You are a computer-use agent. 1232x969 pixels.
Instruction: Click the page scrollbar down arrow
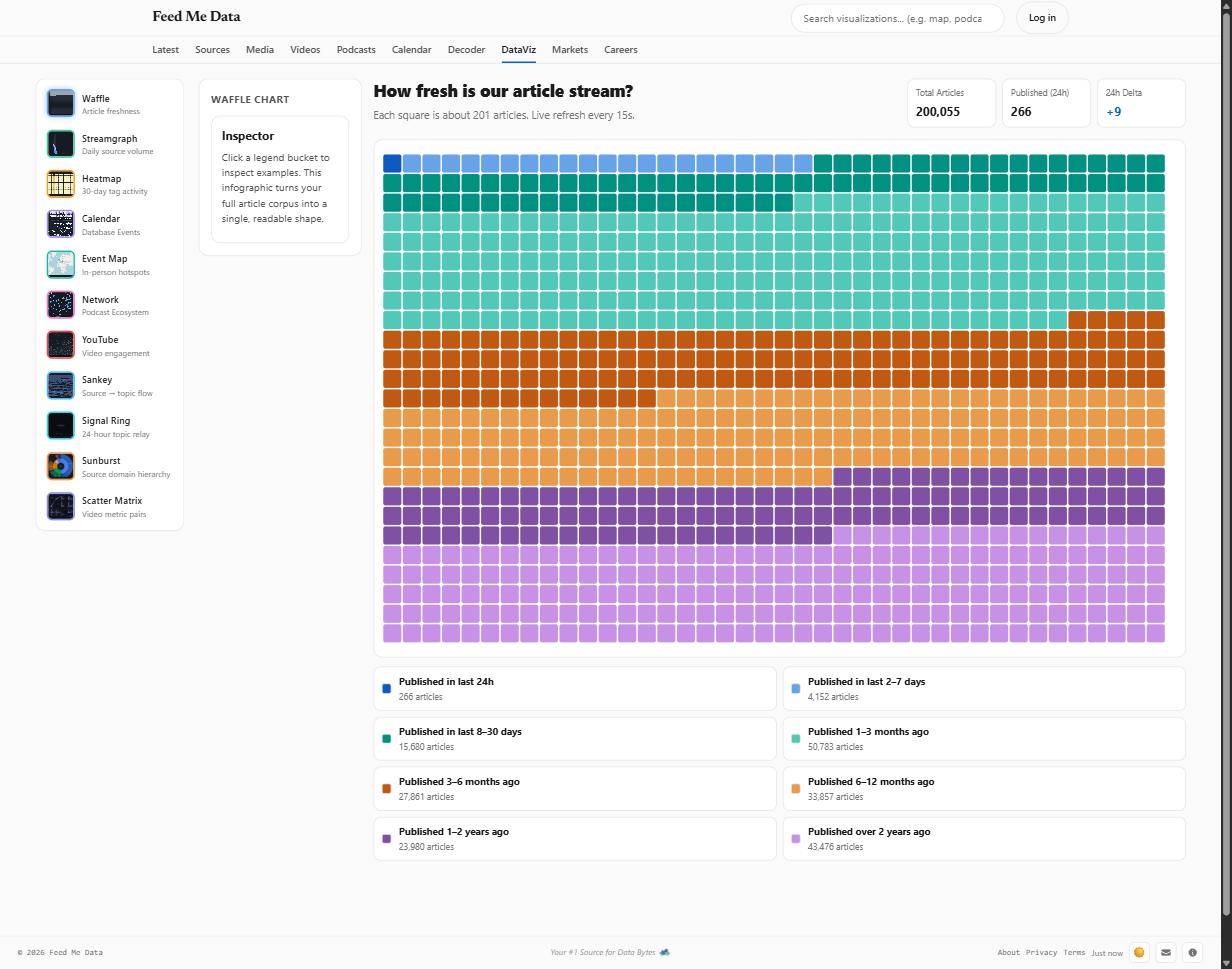click(x=1227, y=963)
